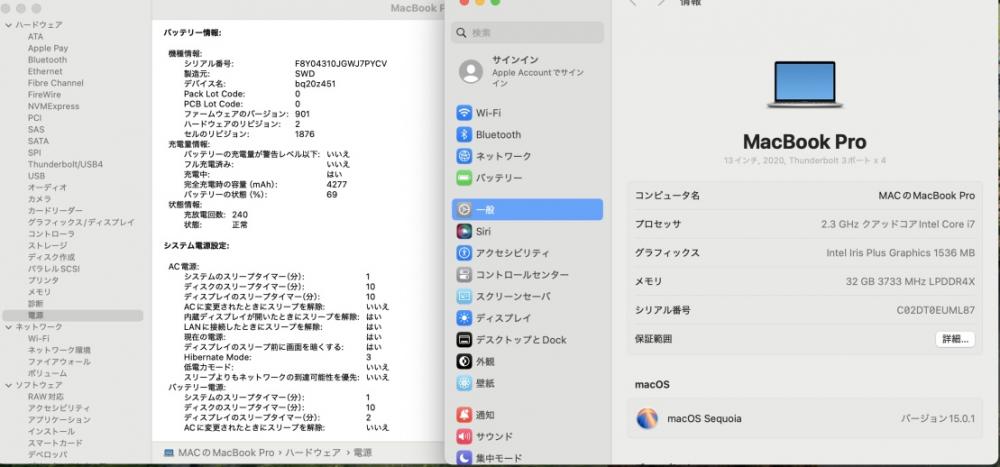Select ボリューム in network list
Viewport: 1000px width, 467px height.
click(x=47, y=373)
